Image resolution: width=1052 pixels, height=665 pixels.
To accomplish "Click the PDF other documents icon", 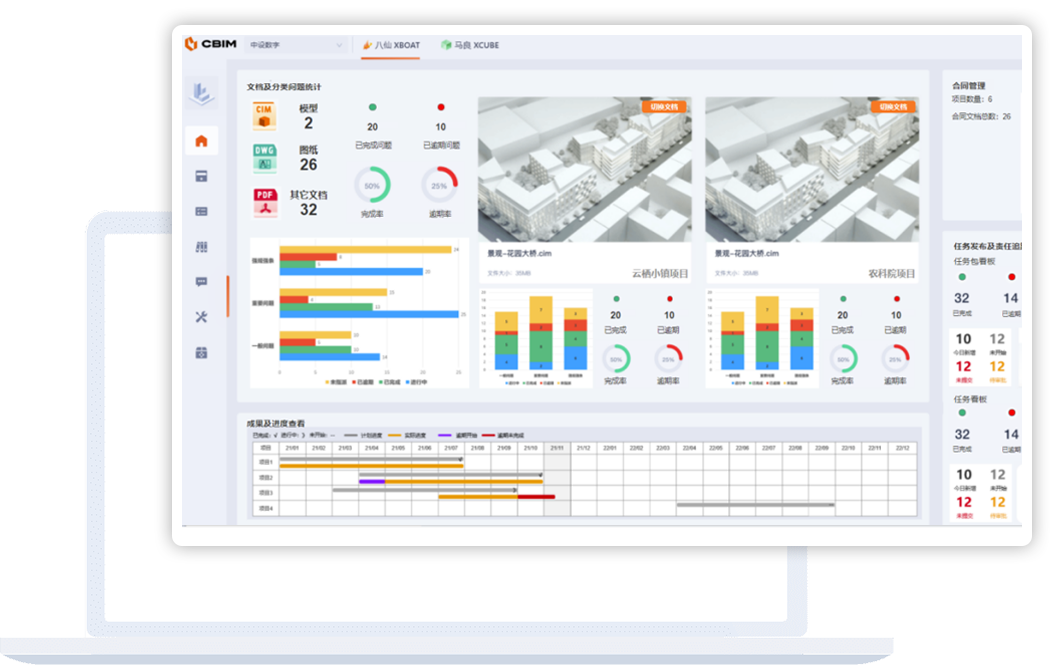I will click(264, 202).
